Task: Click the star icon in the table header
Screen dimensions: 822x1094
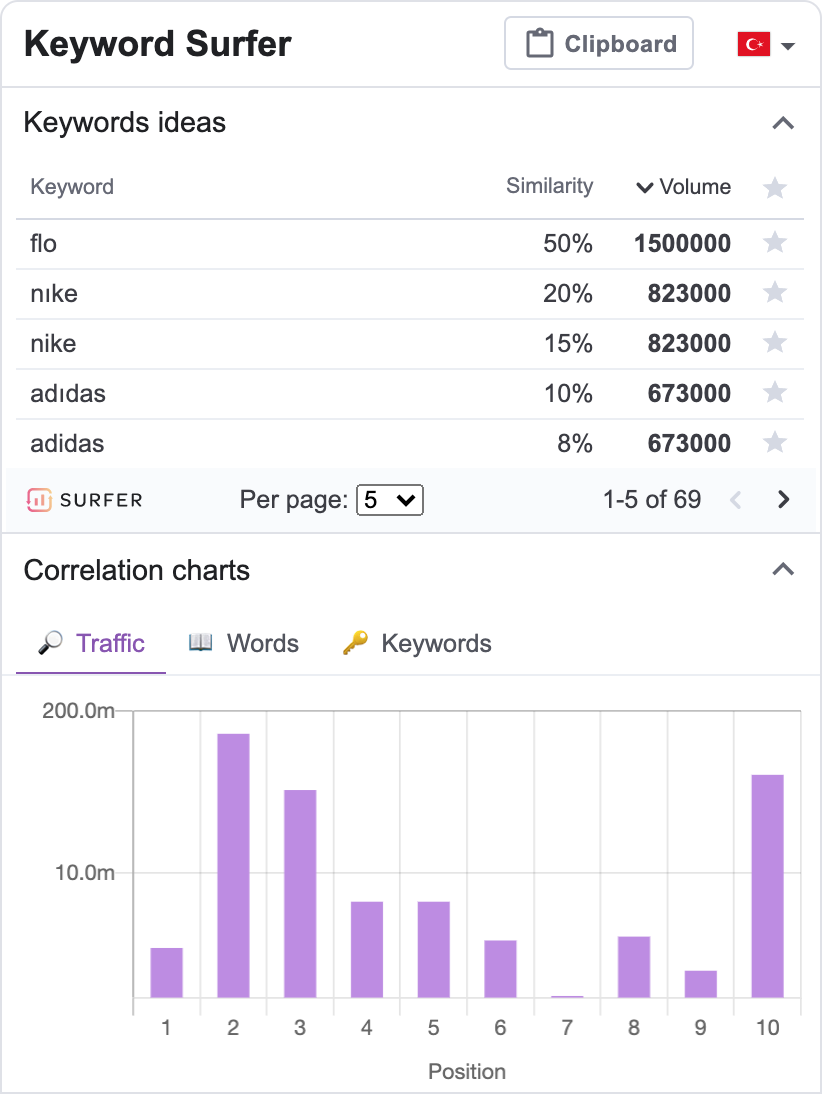Action: [x=775, y=187]
